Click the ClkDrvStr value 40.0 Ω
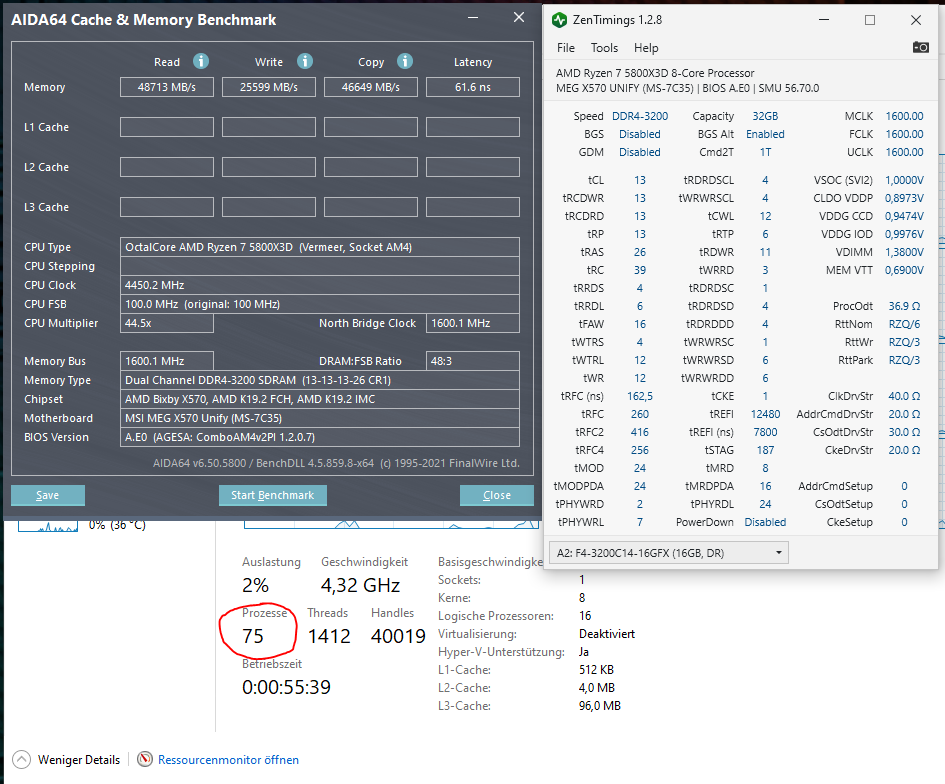This screenshot has height=784, width=945. click(x=904, y=396)
